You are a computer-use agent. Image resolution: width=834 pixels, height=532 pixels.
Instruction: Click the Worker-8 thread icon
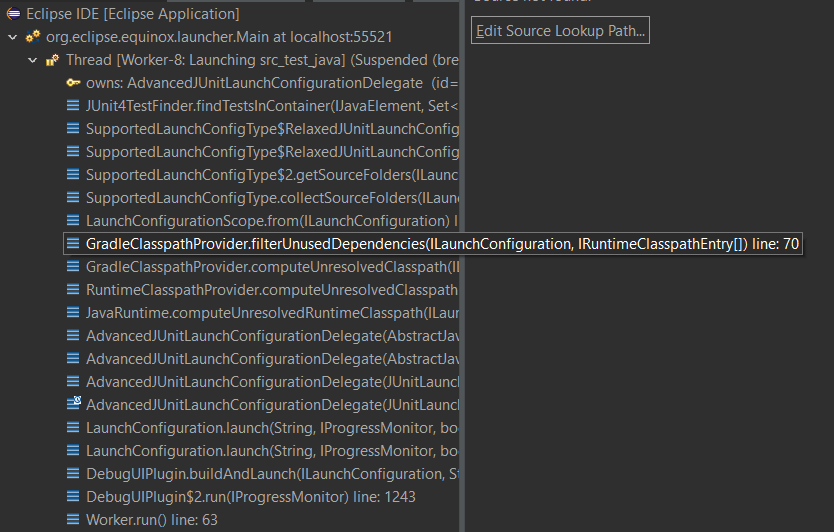(52, 60)
